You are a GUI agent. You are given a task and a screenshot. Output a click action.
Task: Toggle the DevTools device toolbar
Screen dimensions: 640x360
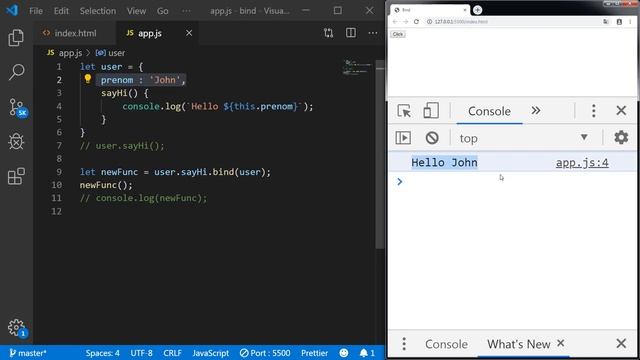pyautogui.click(x=431, y=110)
